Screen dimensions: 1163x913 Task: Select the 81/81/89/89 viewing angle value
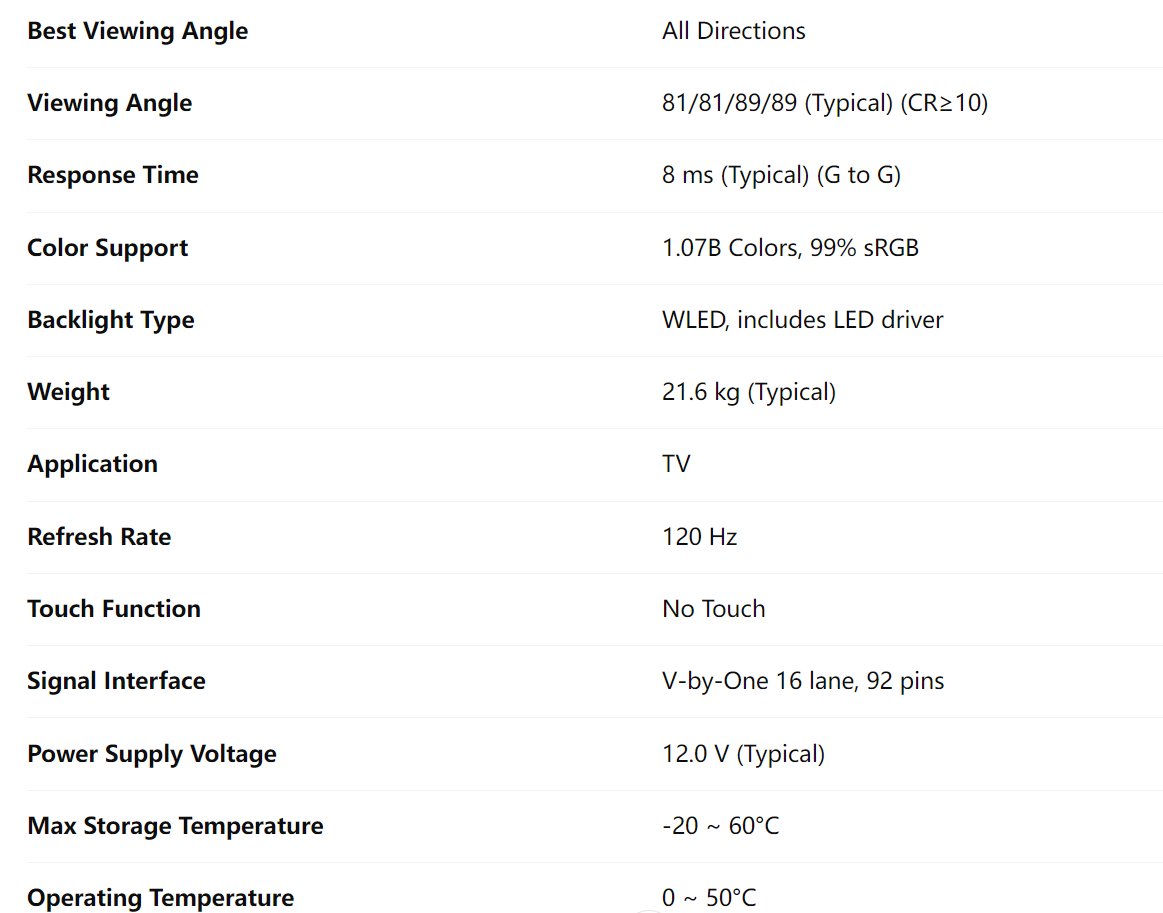point(824,103)
